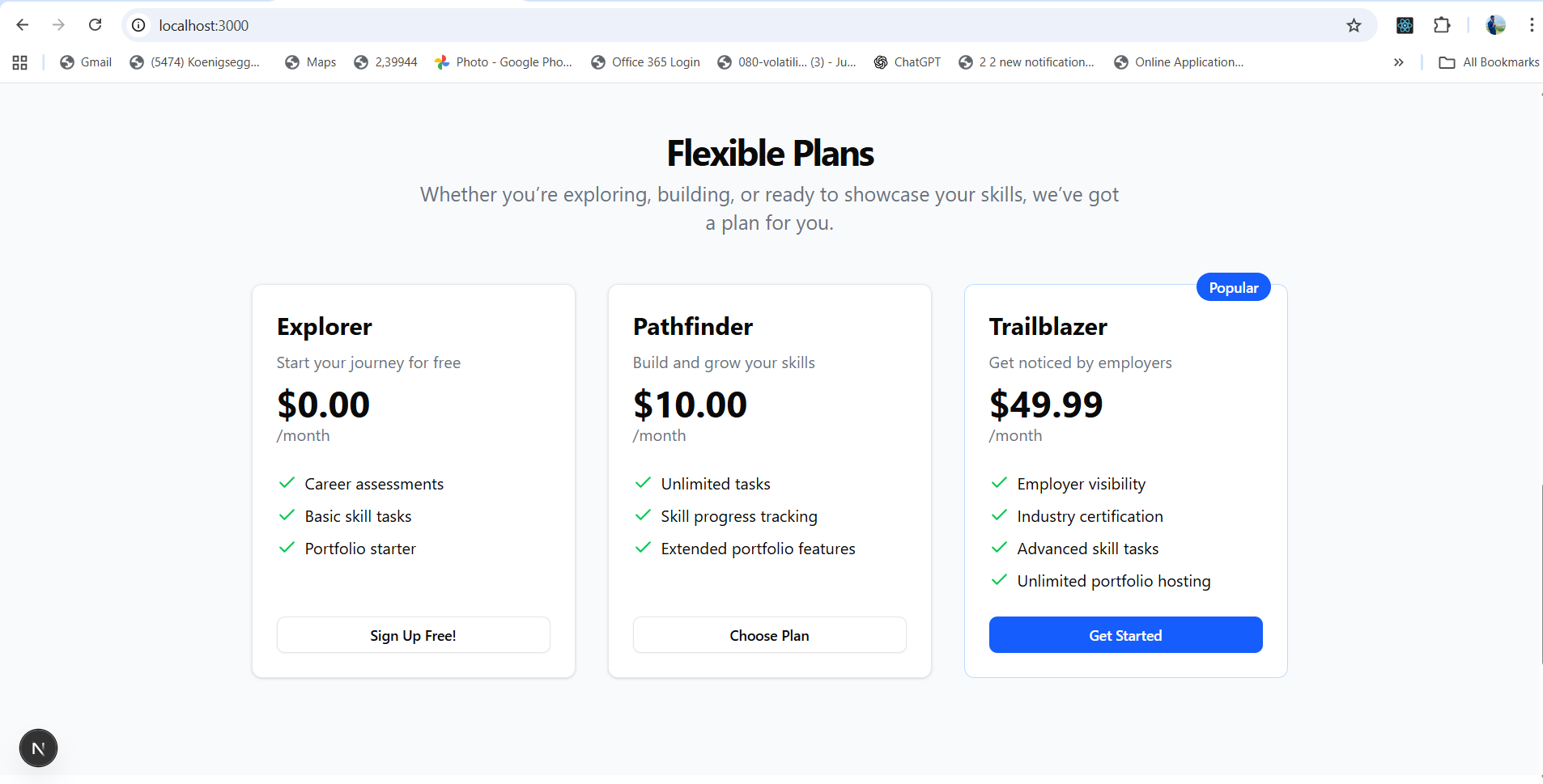Click the Popular badge on Trailblazer
This screenshot has height=784, width=1543.
pos(1233,288)
